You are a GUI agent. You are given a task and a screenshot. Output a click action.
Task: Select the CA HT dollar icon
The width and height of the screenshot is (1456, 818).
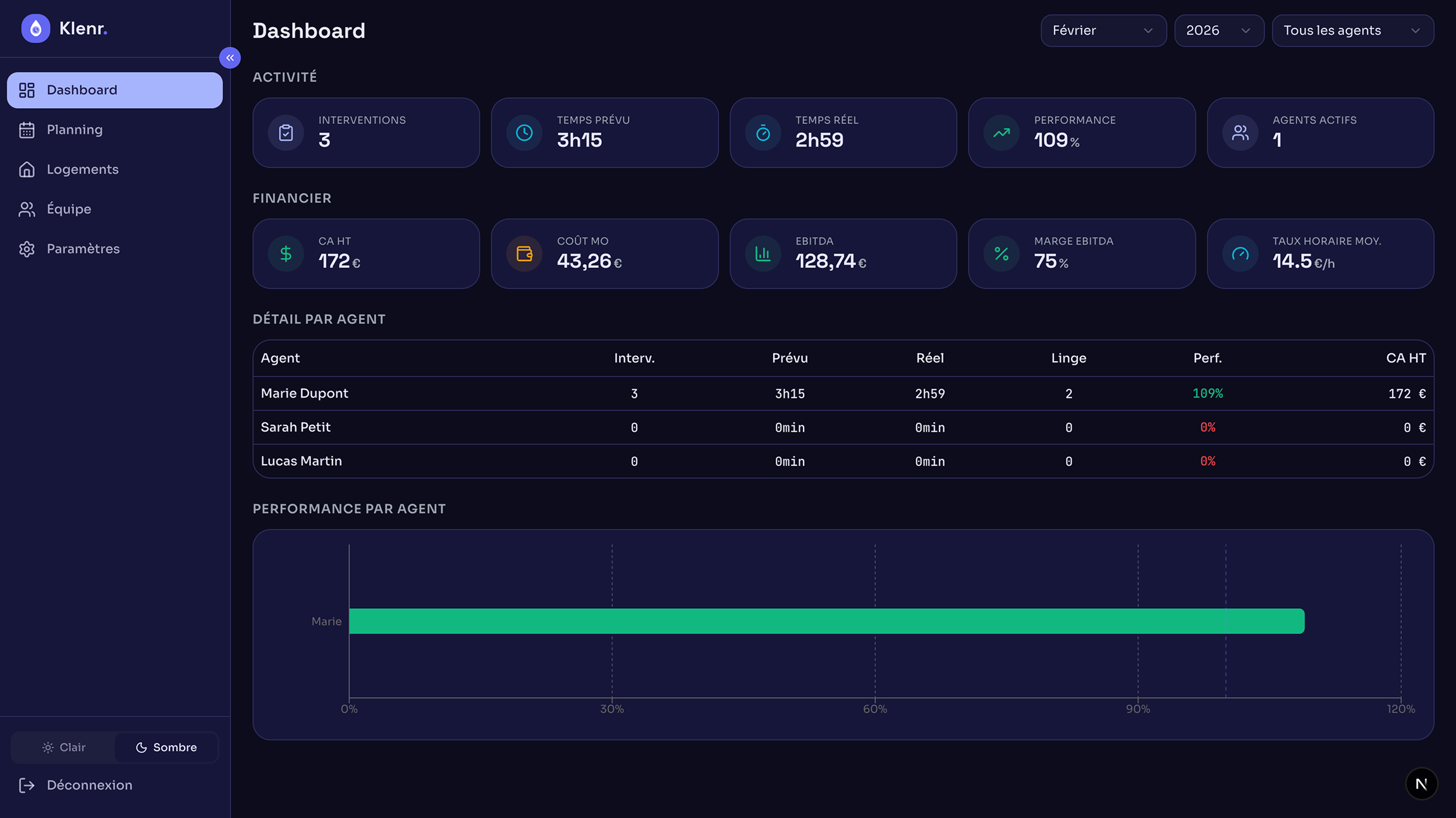286,253
